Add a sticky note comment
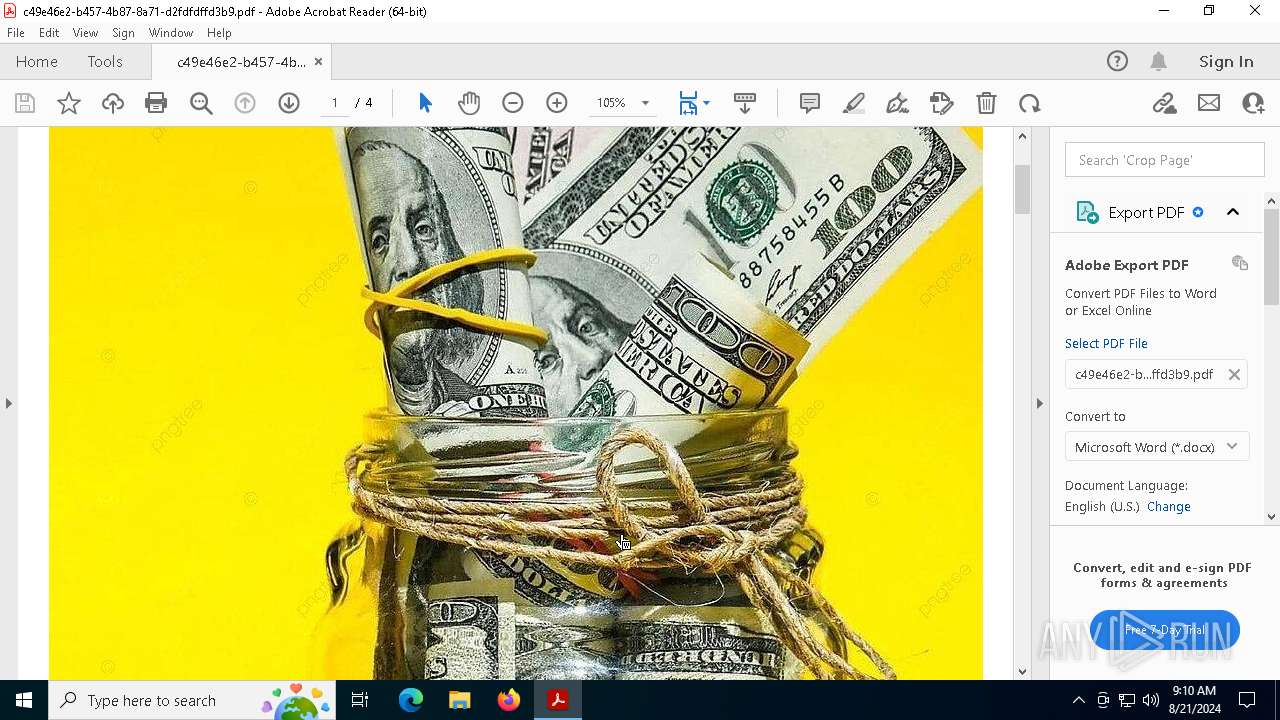The image size is (1280, 720). pyautogui.click(x=810, y=103)
